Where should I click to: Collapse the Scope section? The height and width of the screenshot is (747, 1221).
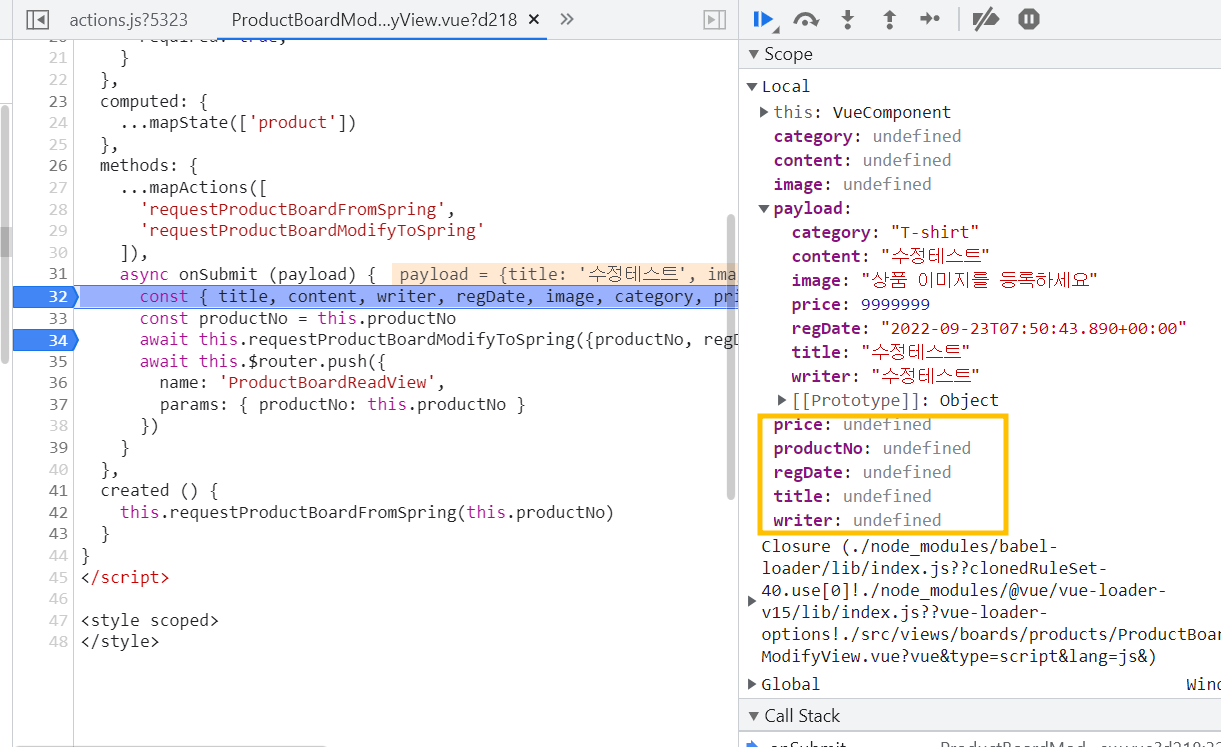[753, 54]
